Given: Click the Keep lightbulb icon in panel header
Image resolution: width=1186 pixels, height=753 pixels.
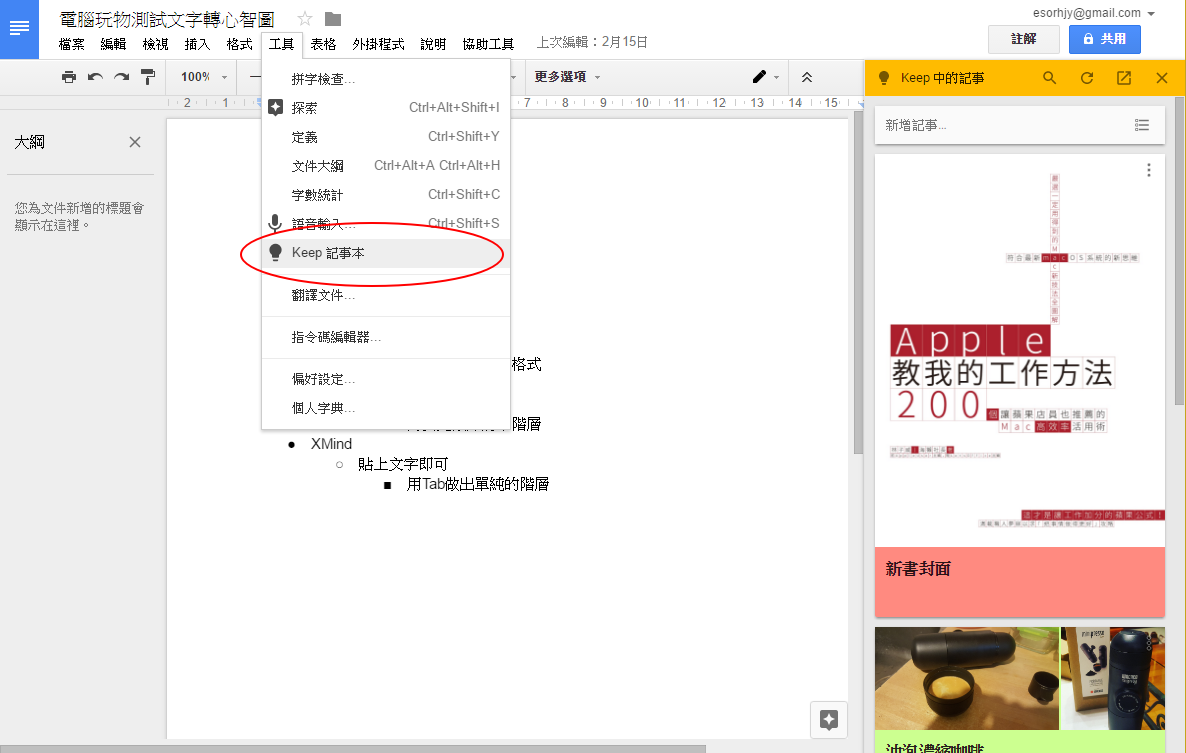Looking at the screenshot, I should click(883, 78).
